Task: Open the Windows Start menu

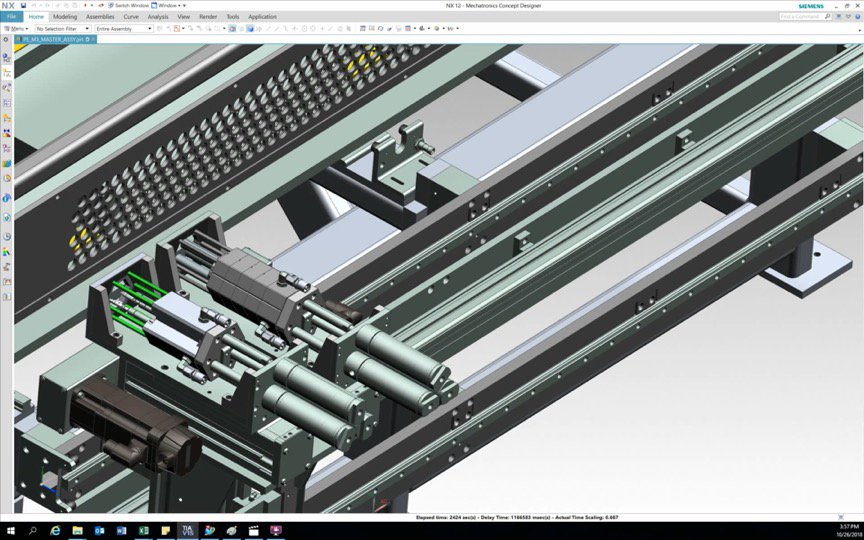Action: (10, 531)
